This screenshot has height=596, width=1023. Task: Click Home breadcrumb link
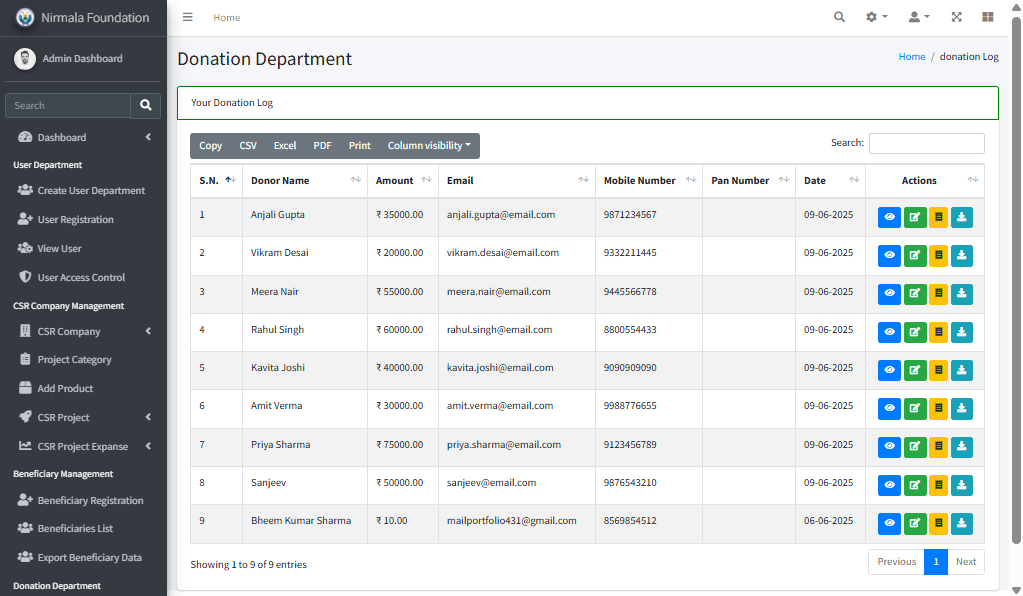click(911, 57)
